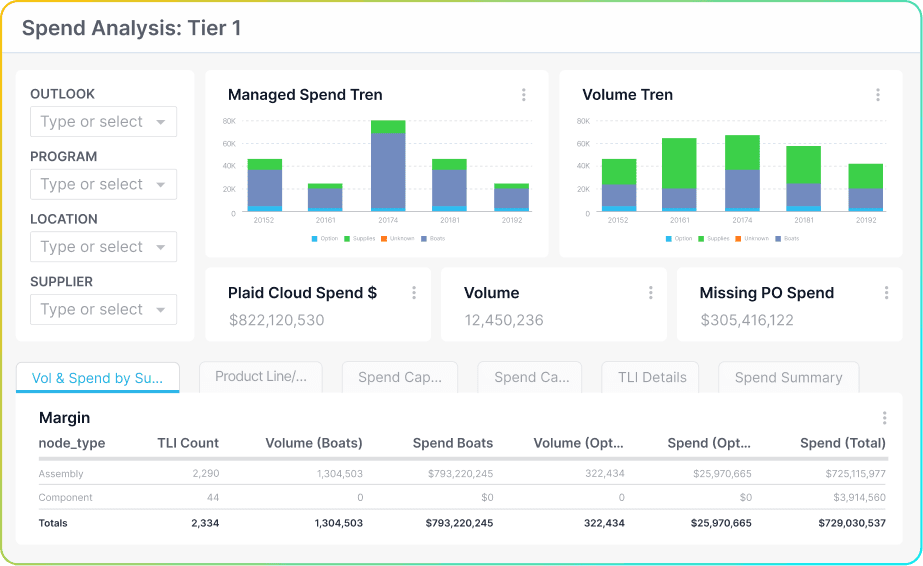Open Missing PO Spend card menu
Viewport: 923px width, 566px height.
coord(886,292)
